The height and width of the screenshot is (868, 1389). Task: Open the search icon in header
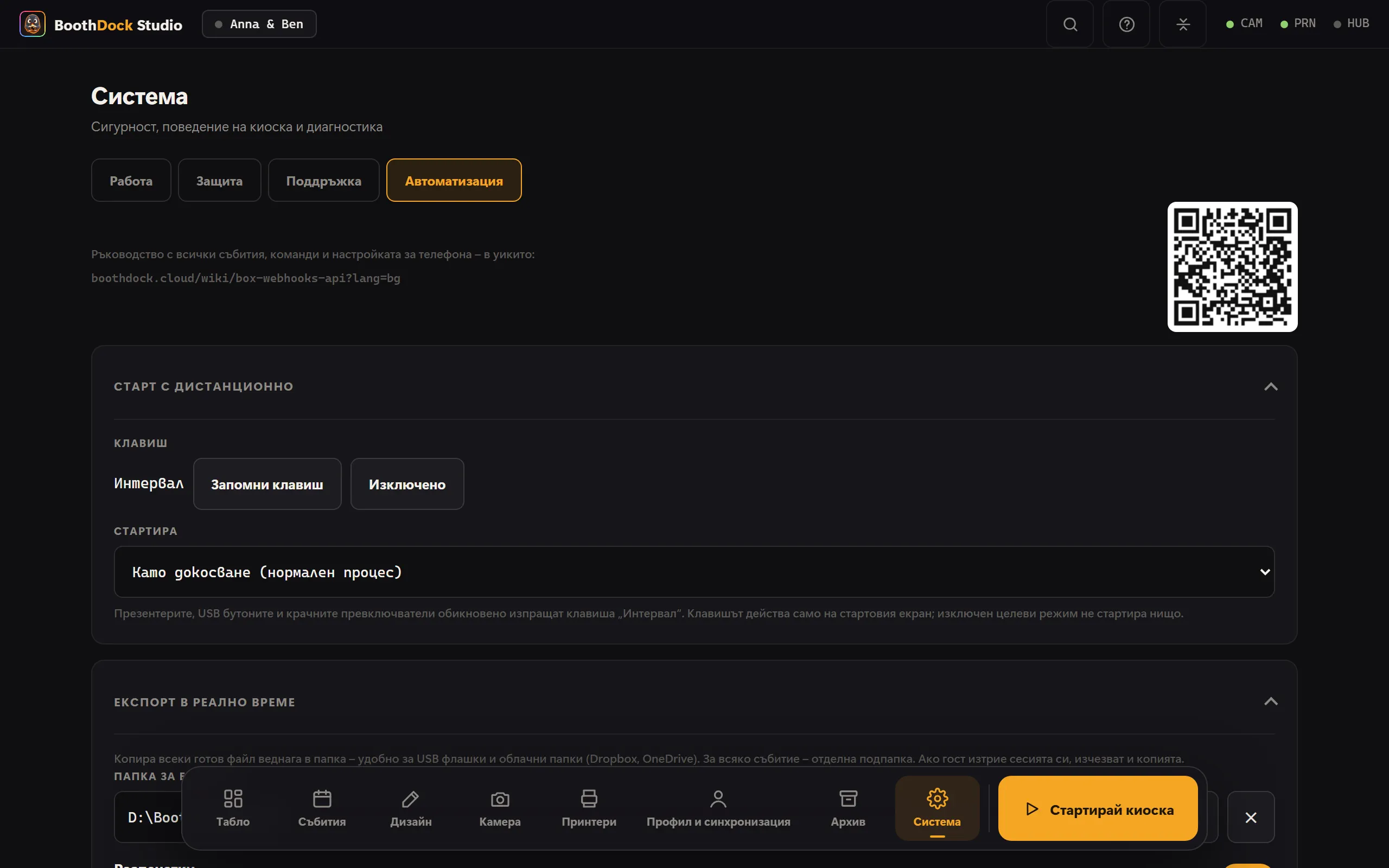click(1069, 24)
